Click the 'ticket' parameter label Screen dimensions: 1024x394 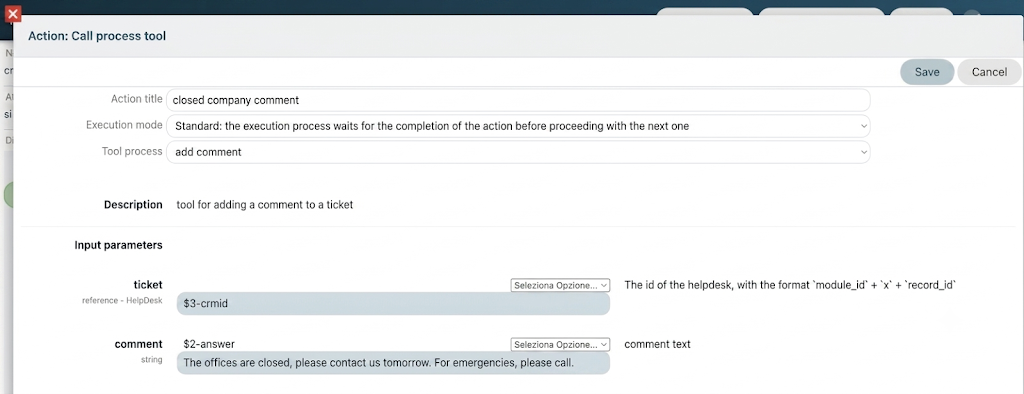click(x=148, y=284)
